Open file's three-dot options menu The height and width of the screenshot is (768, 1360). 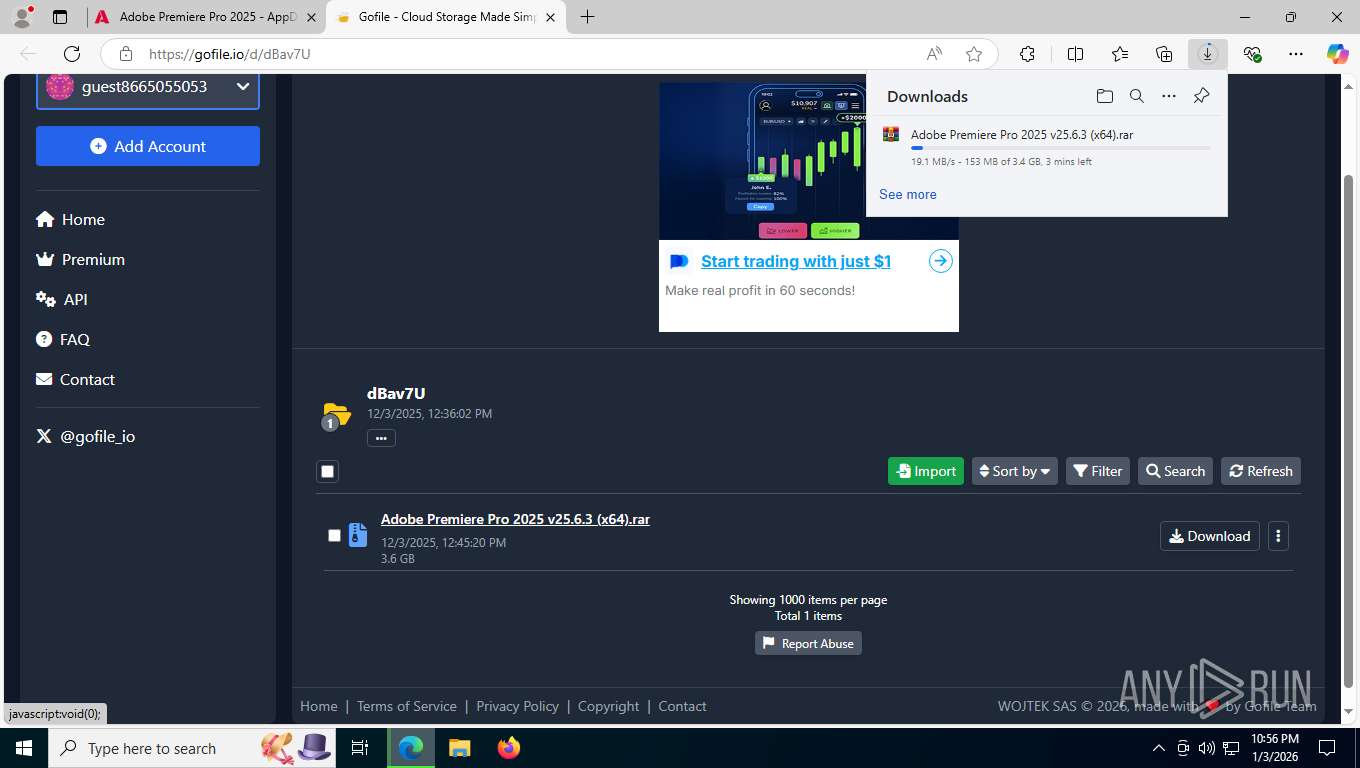click(1278, 536)
